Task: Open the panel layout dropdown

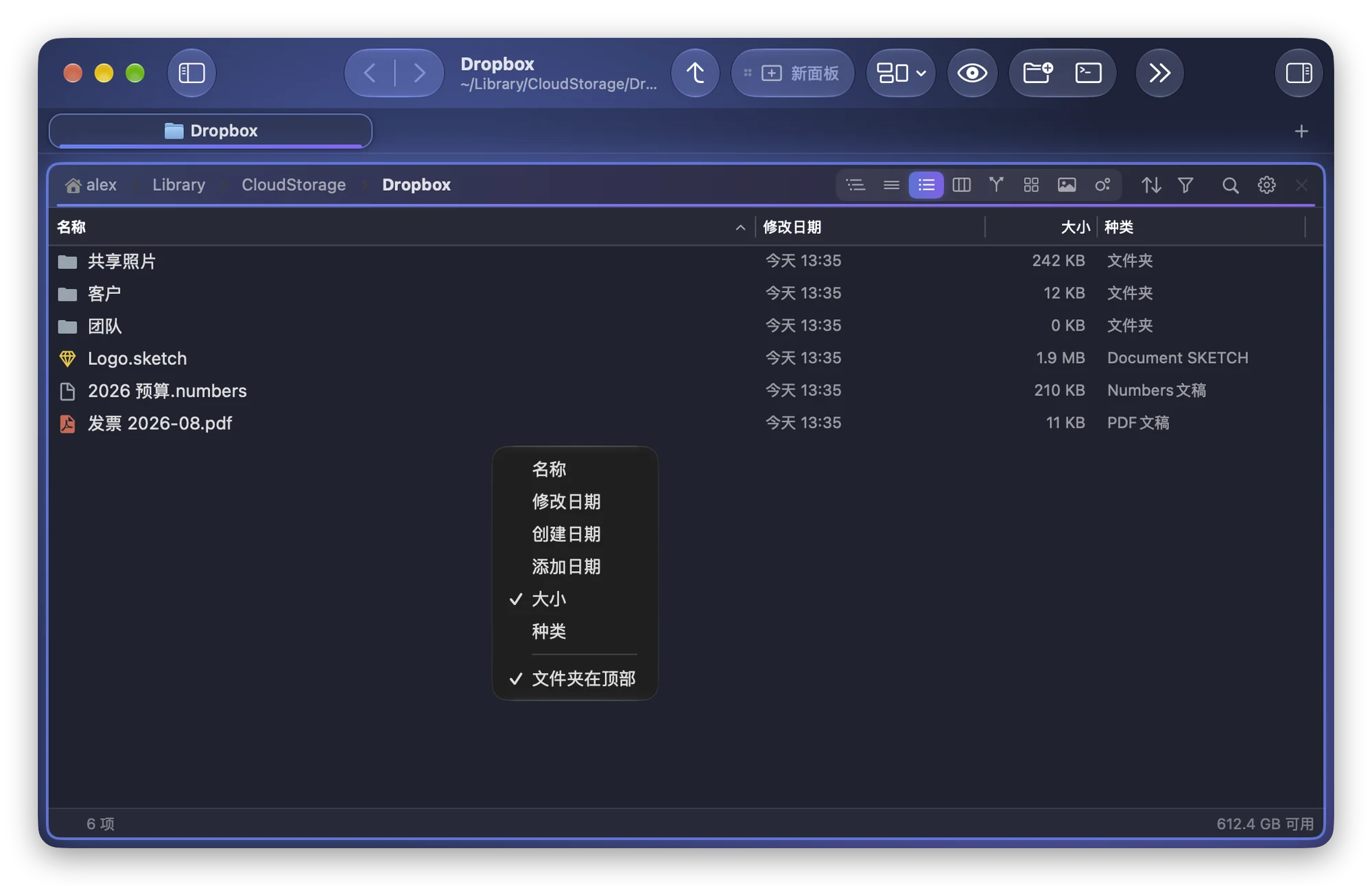Action: click(901, 73)
